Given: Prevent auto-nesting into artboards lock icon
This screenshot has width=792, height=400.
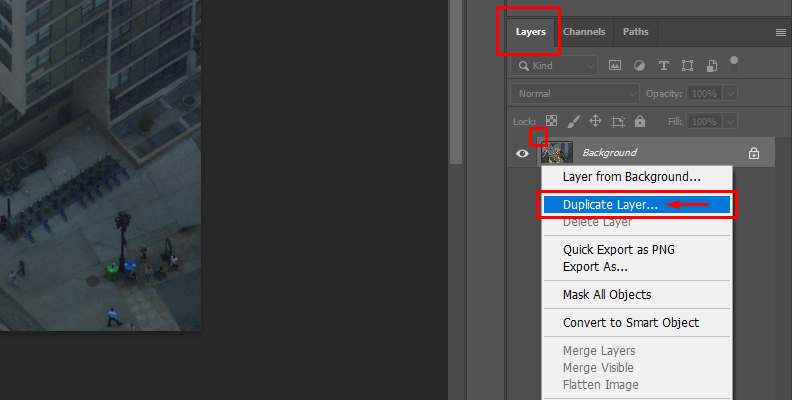Looking at the screenshot, I should (x=618, y=121).
